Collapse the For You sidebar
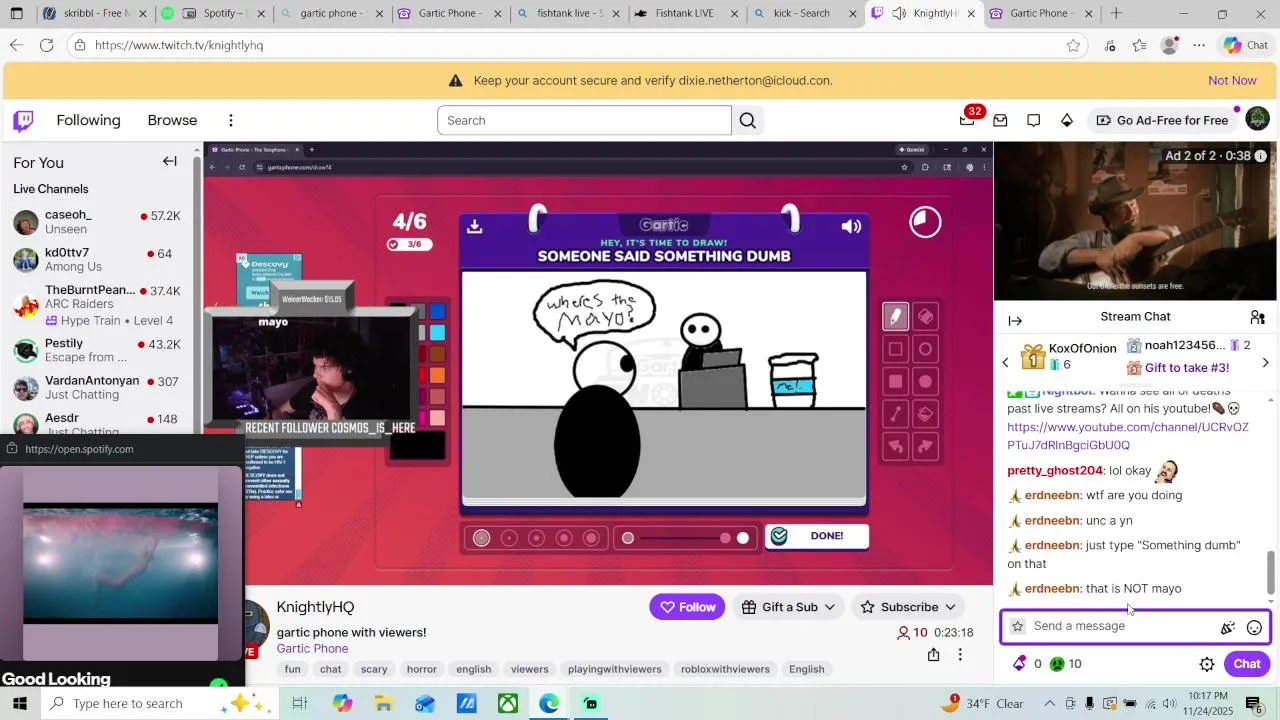 [x=170, y=162]
